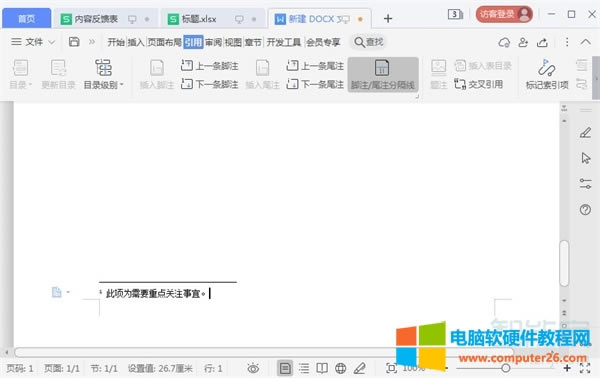Select the 引用 ribbon tab

193,42
